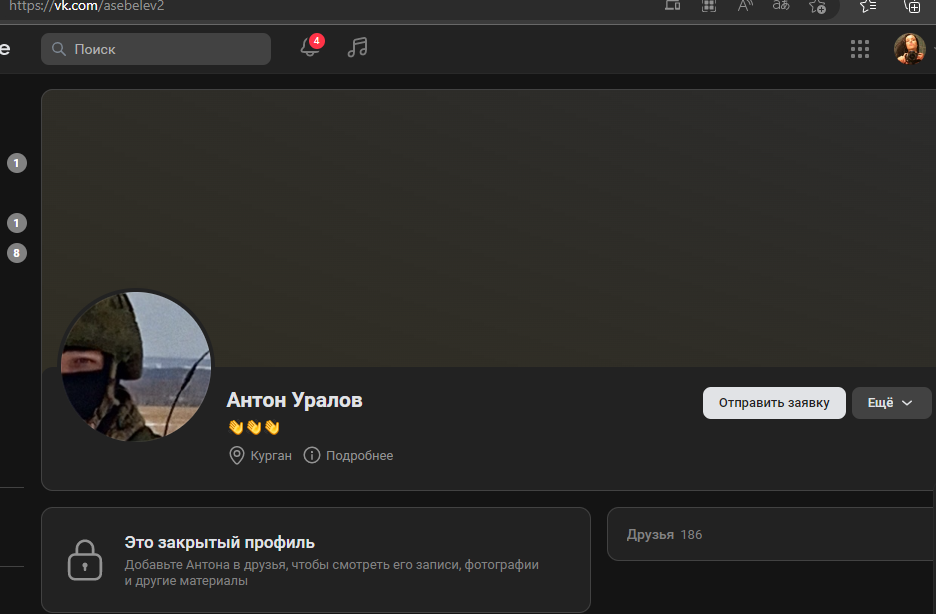Click the browser apps icon in the address bar

[x=709, y=6]
